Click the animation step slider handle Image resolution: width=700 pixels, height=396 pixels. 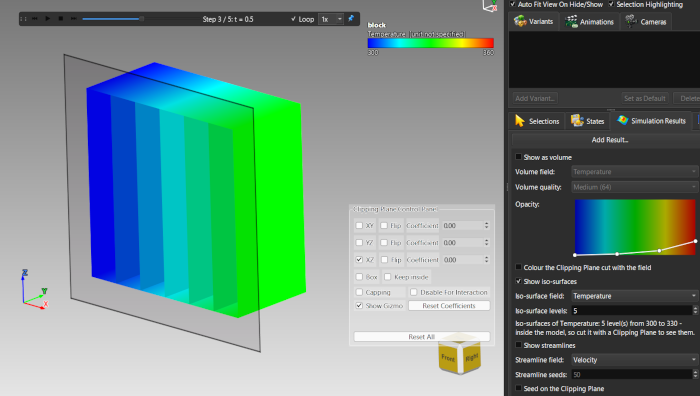click(x=141, y=19)
